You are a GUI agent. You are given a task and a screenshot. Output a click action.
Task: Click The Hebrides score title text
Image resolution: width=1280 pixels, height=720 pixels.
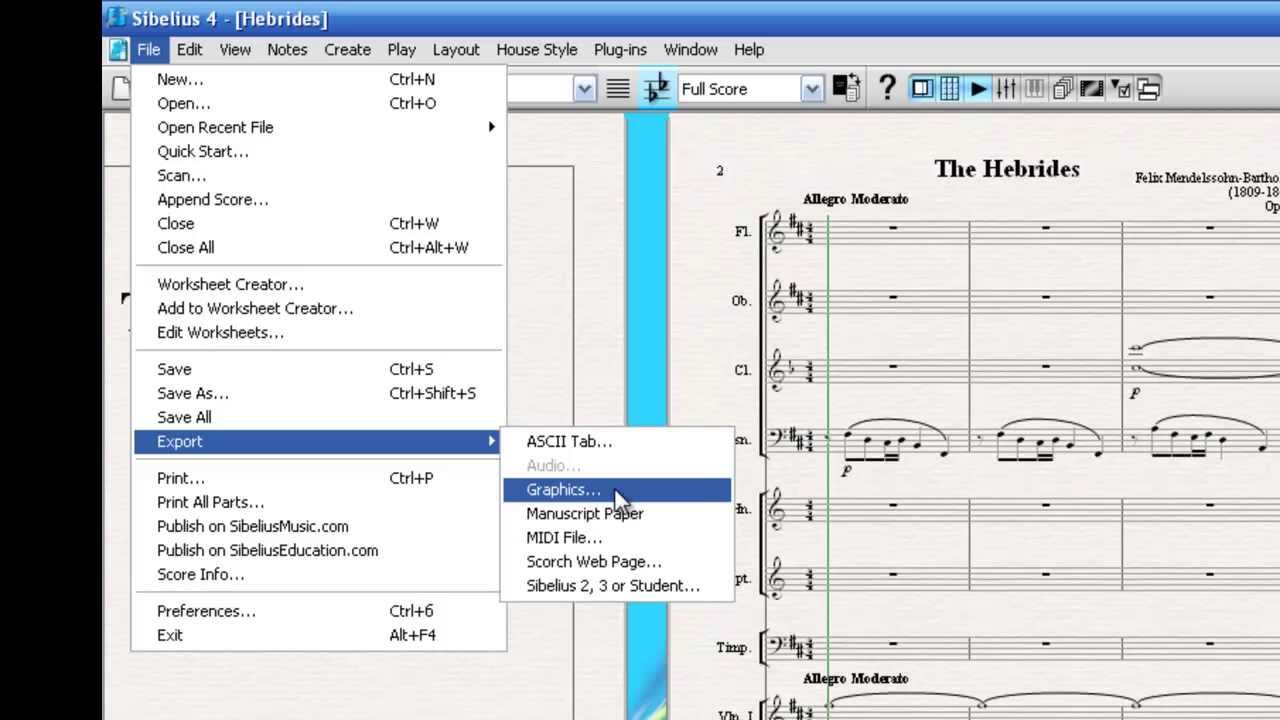(1007, 168)
